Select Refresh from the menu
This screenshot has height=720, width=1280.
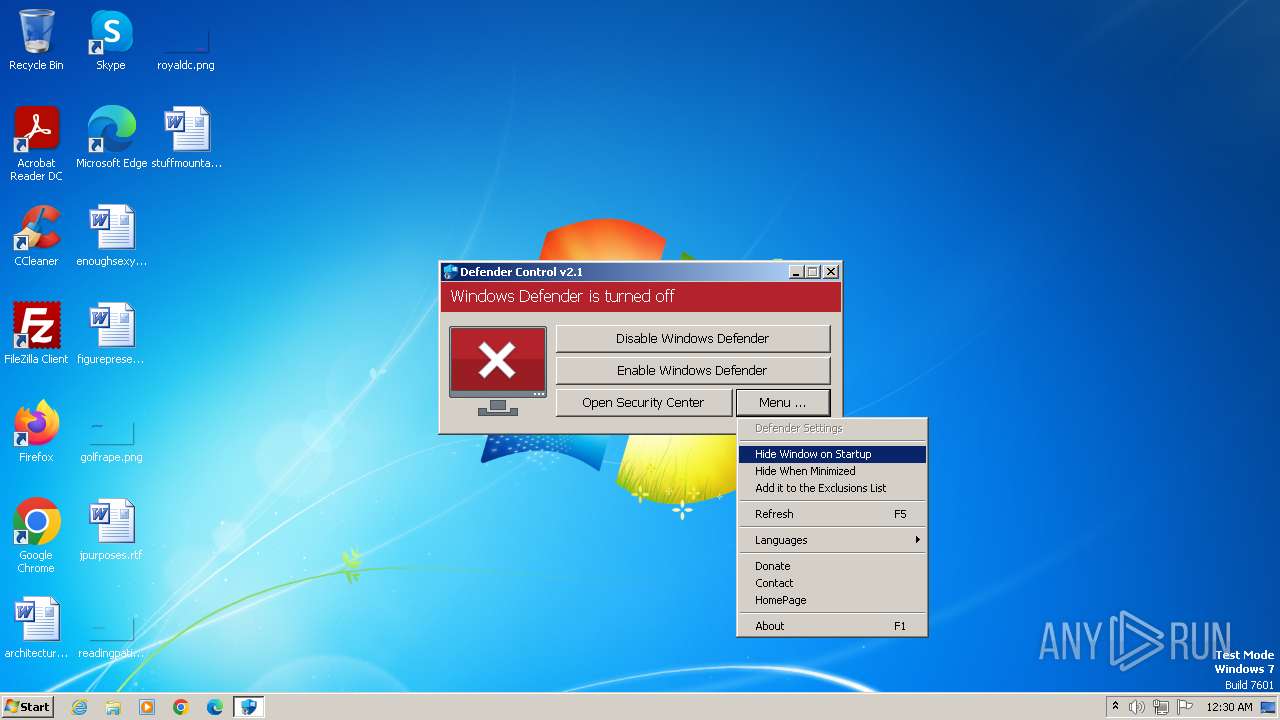832,514
